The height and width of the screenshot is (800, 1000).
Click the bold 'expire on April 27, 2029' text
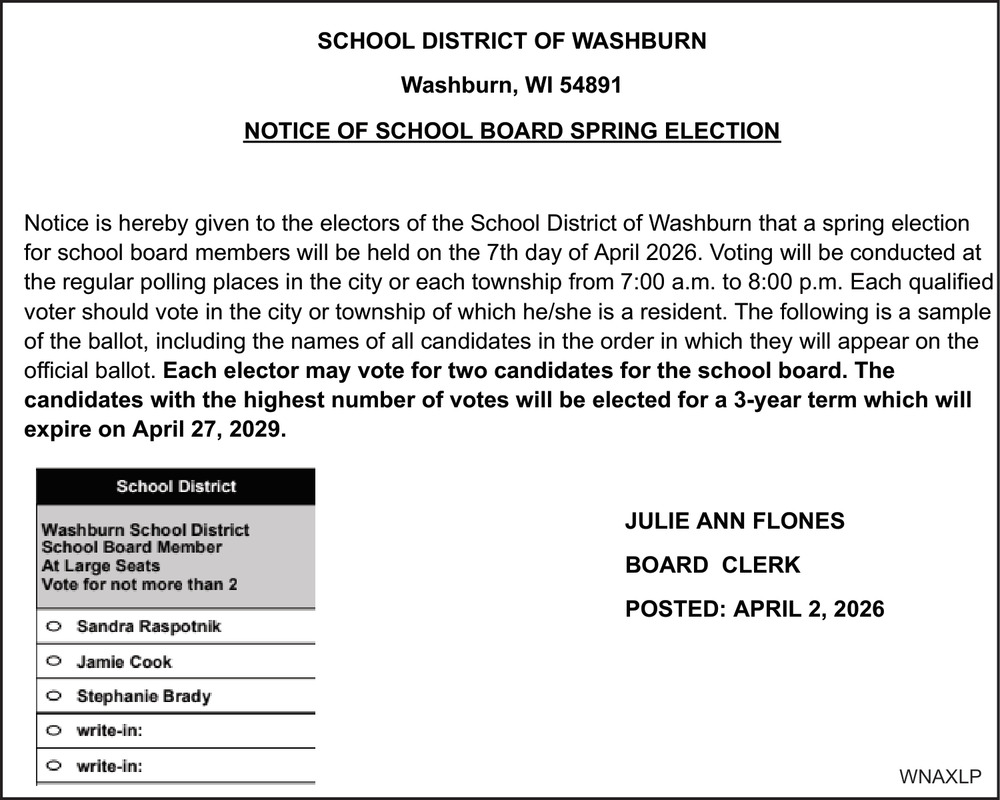[x=154, y=432]
